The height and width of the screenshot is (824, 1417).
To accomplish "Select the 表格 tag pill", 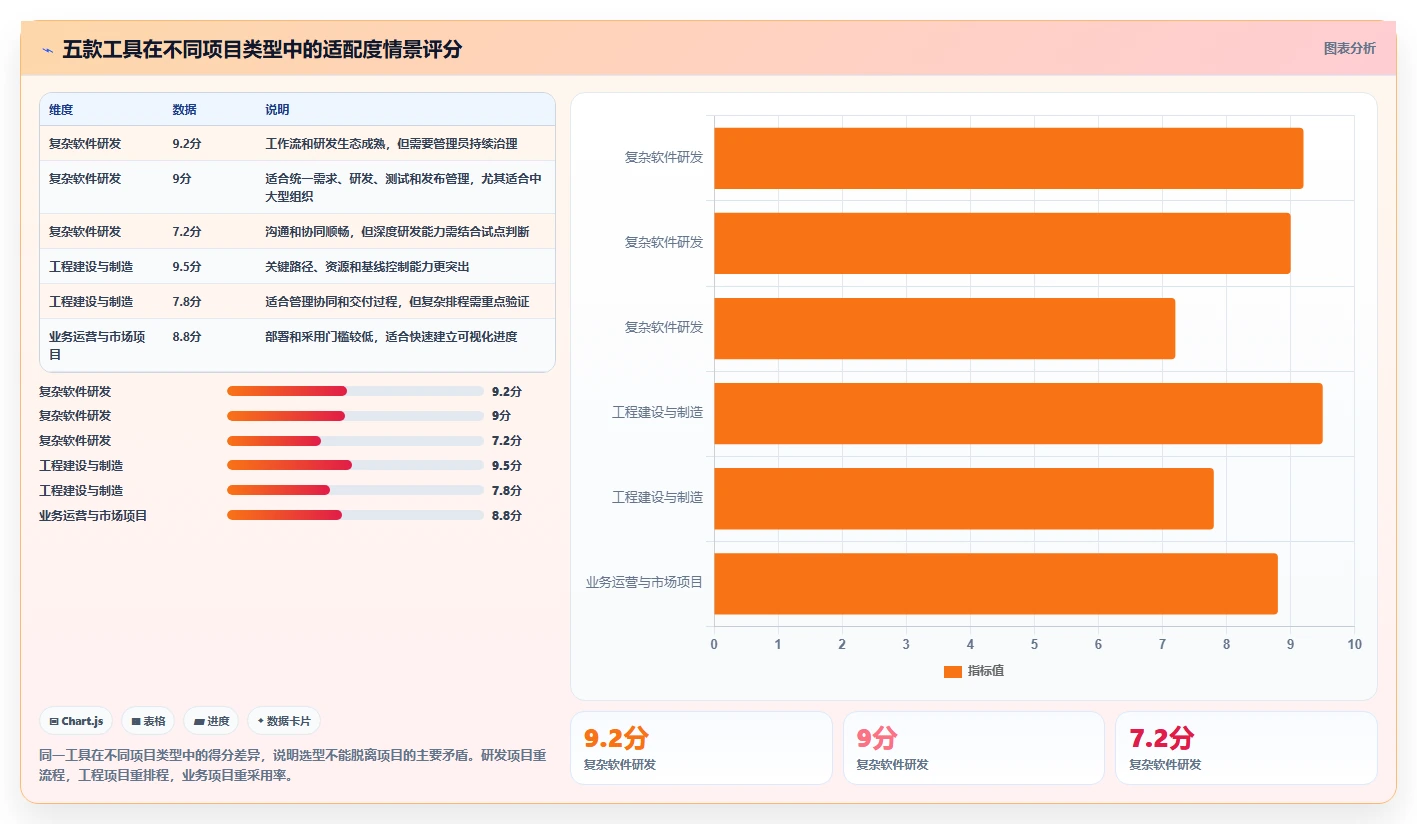I will click(148, 721).
